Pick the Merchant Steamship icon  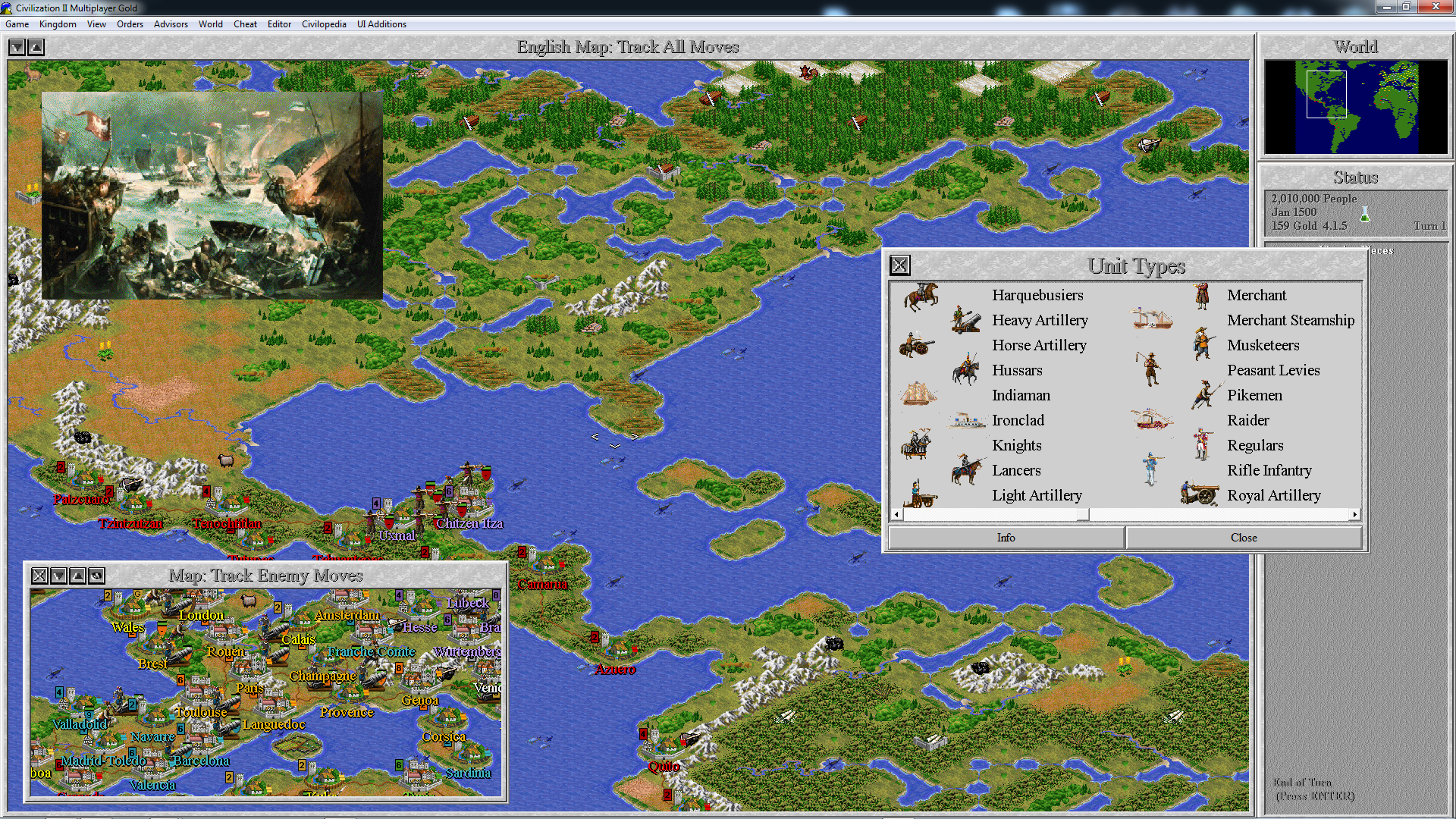pos(1152,319)
